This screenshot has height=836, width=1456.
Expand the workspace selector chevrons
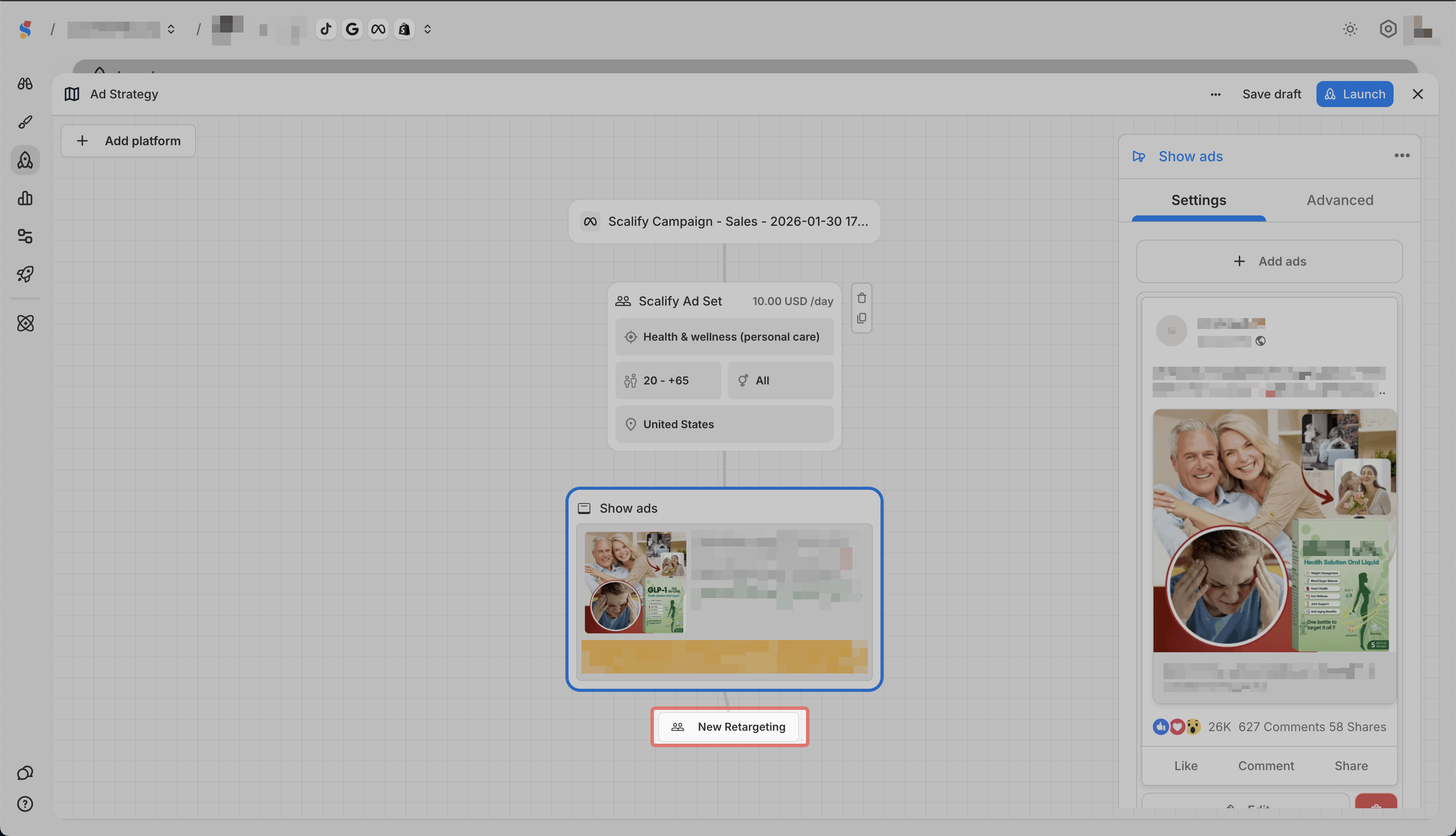[171, 29]
